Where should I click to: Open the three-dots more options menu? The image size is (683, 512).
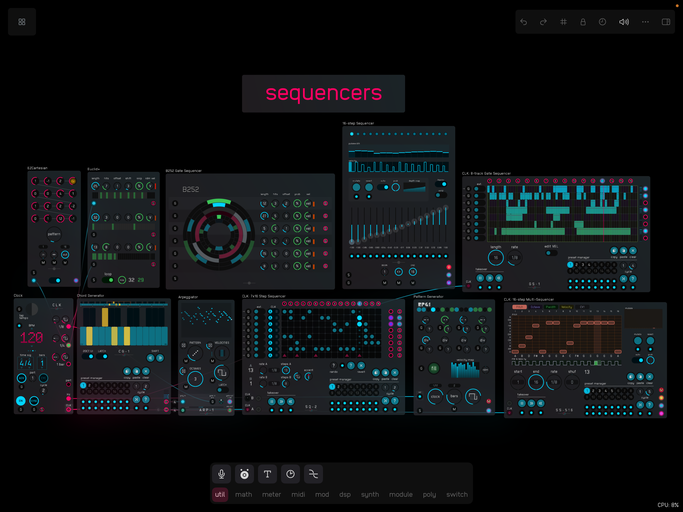645,22
